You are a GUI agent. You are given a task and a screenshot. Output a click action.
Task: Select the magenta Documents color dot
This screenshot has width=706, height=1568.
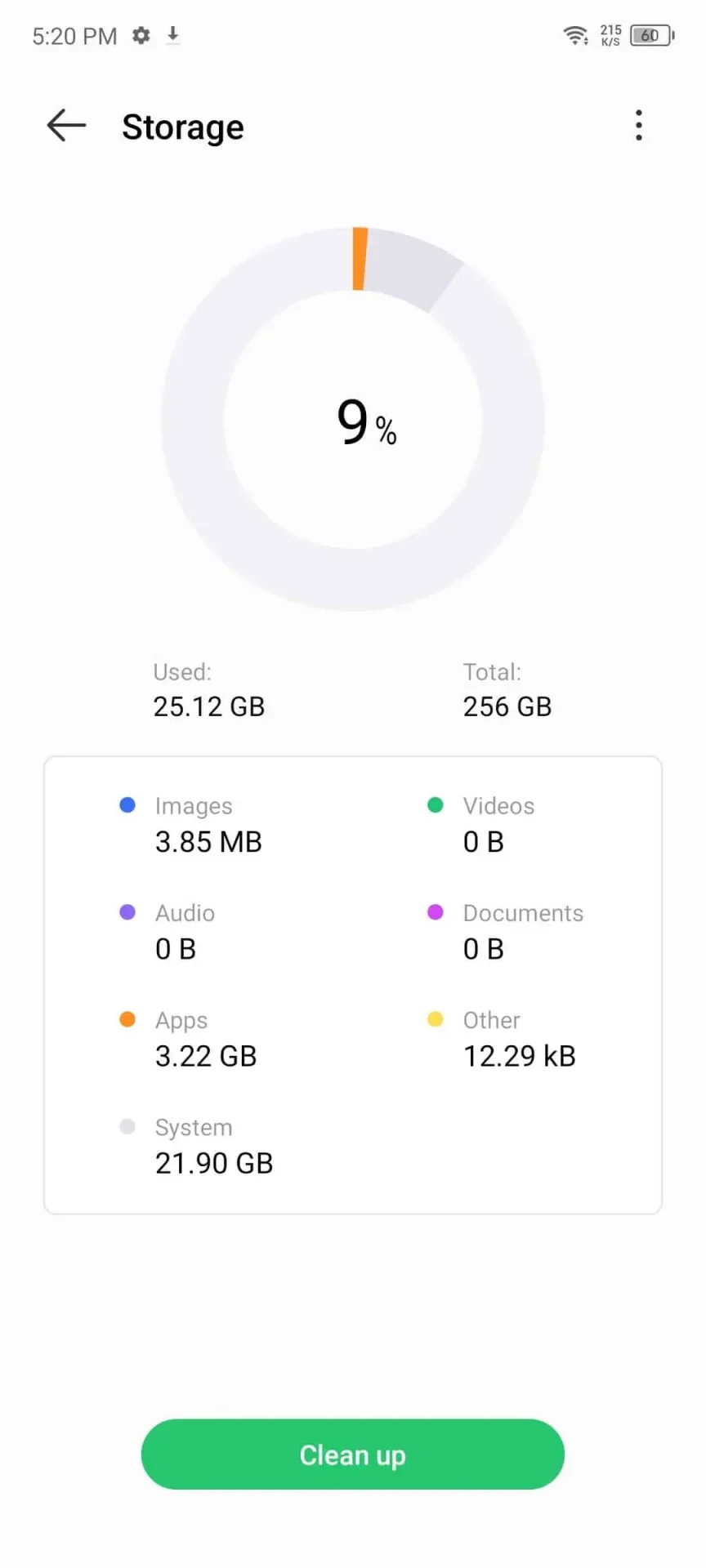click(x=436, y=912)
